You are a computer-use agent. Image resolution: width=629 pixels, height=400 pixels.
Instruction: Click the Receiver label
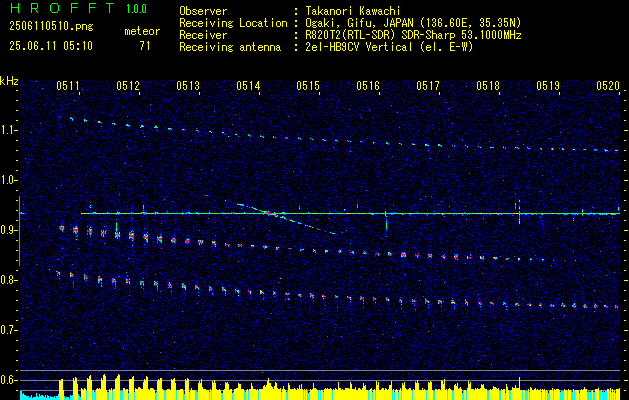pos(203,35)
